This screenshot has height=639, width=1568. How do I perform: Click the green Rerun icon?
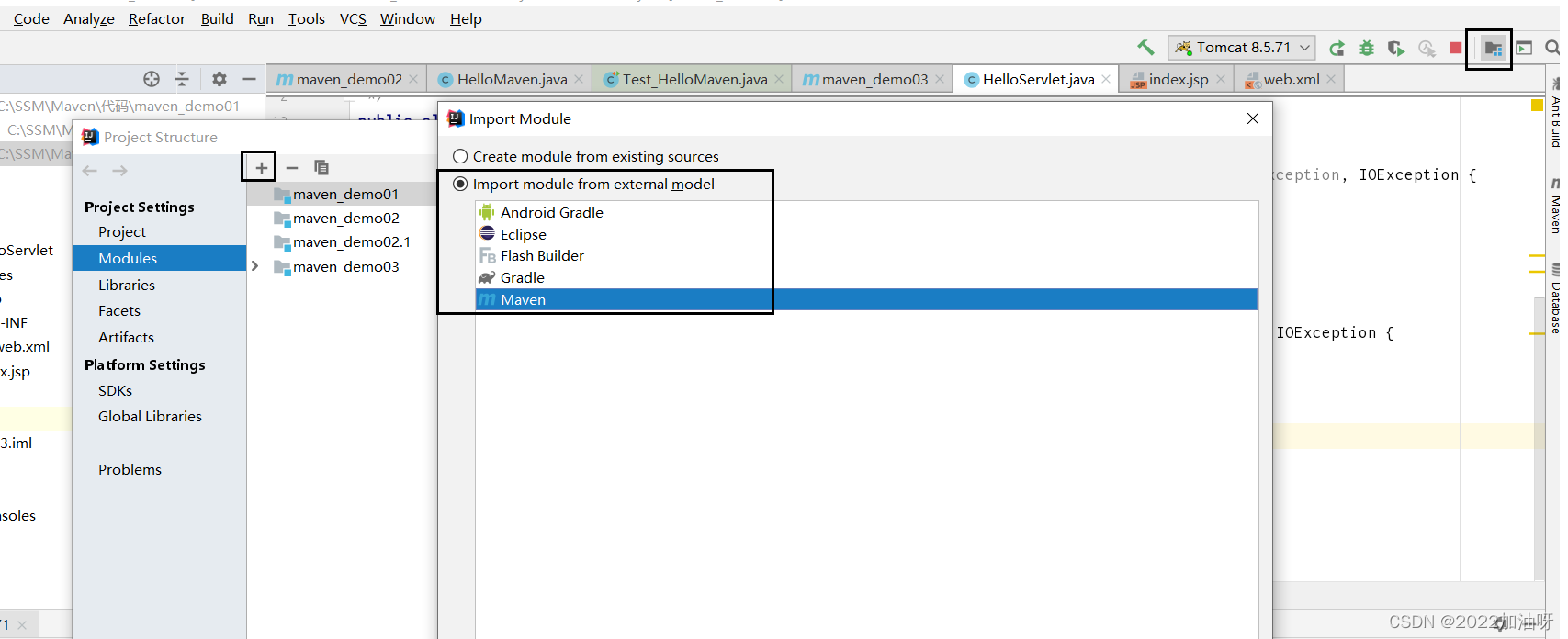point(1337,48)
